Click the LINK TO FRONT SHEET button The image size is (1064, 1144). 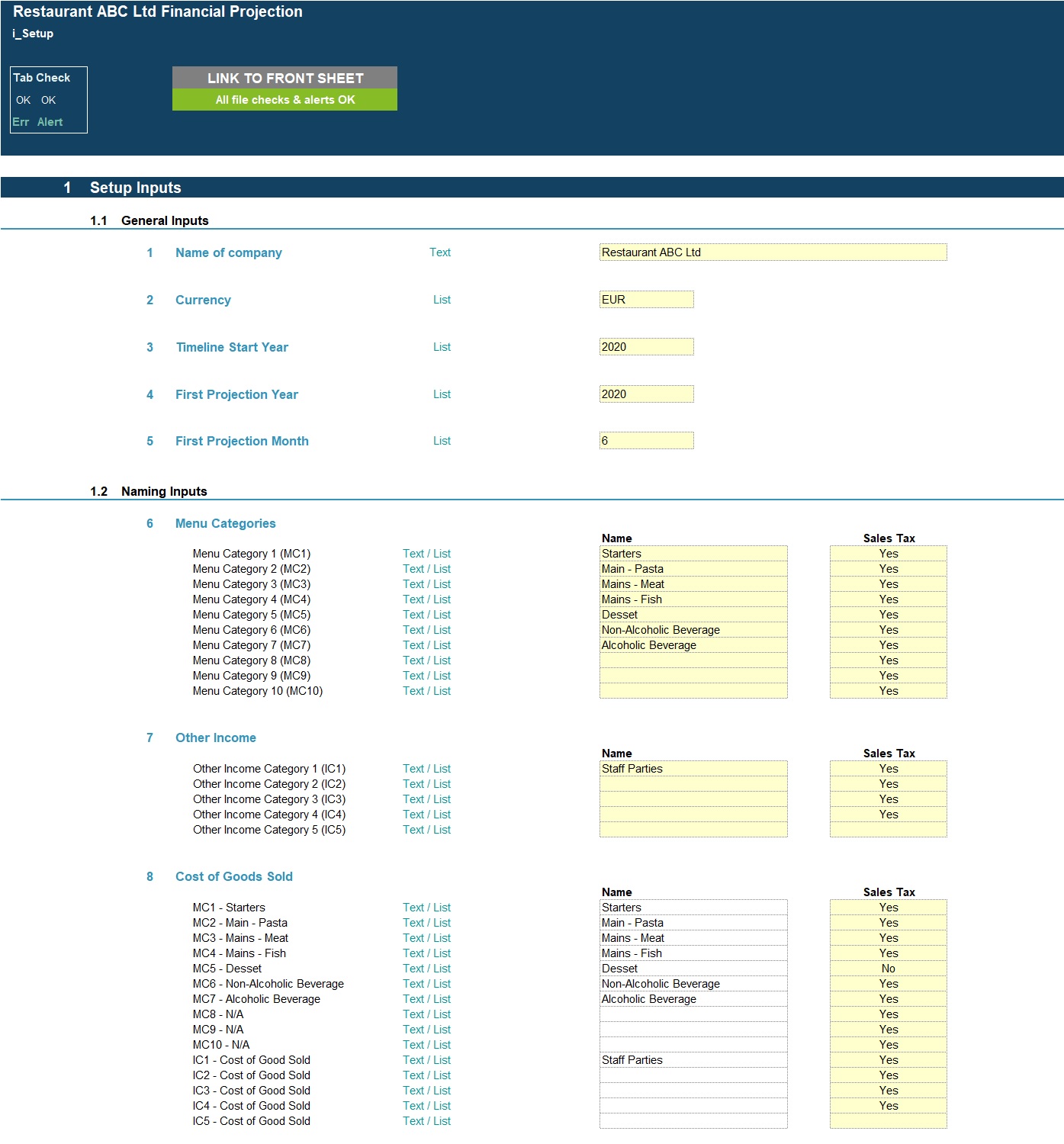point(284,78)
